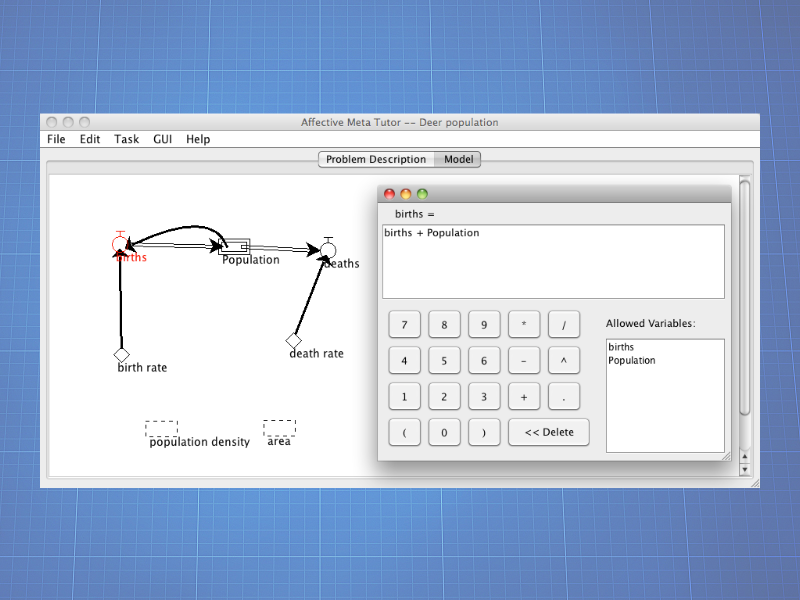
Task: Click the 8 key on the keypad
Action: (444, 324)
